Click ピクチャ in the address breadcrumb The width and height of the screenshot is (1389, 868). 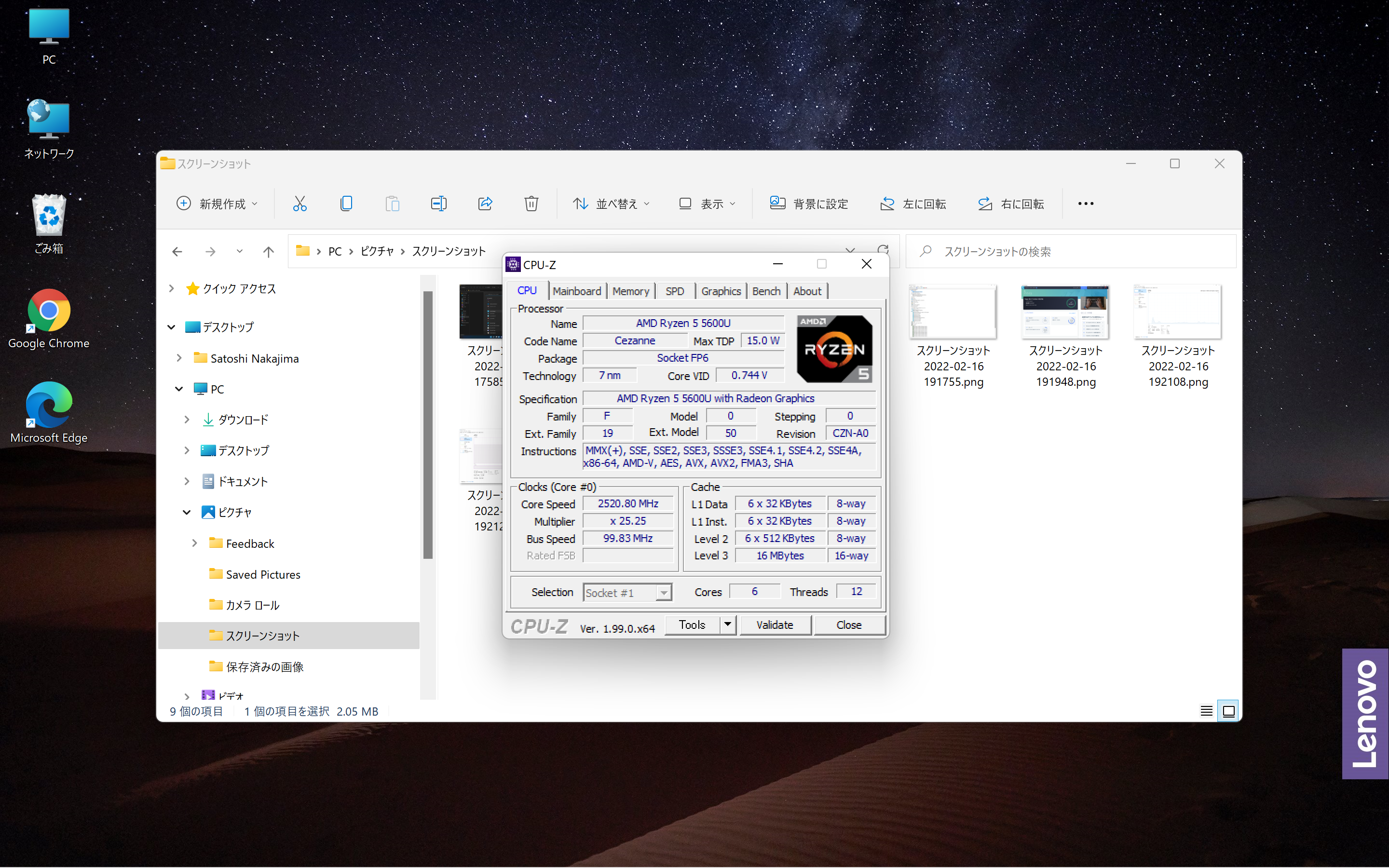click(377, 251)
